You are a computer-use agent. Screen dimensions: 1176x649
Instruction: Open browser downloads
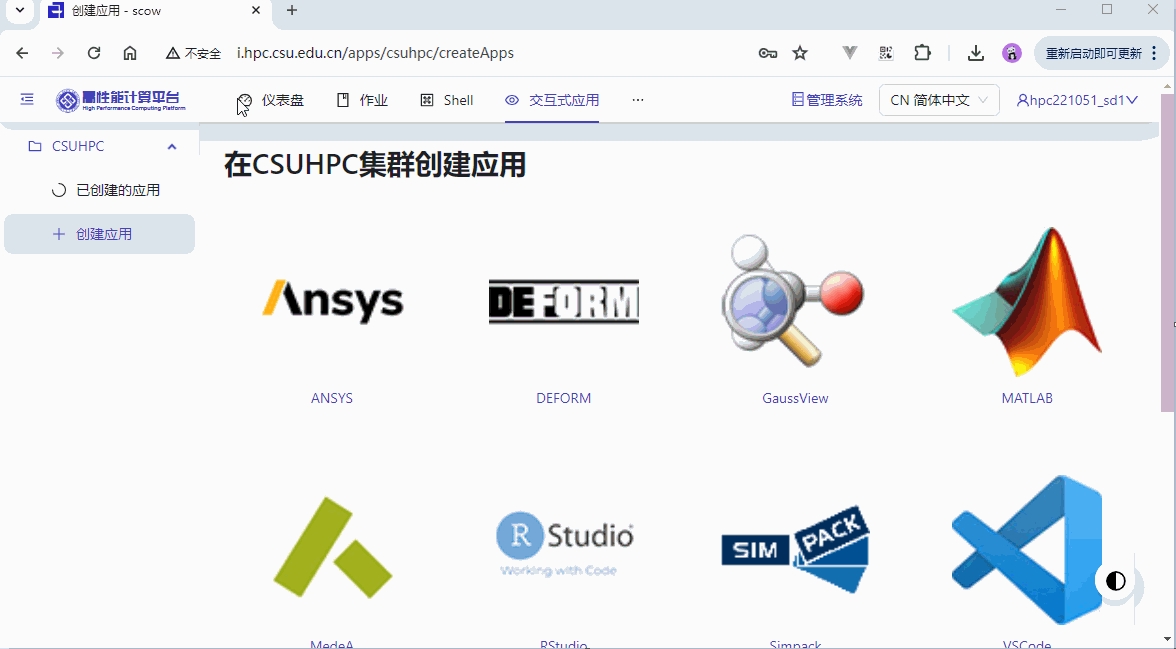tap(975, 53)
